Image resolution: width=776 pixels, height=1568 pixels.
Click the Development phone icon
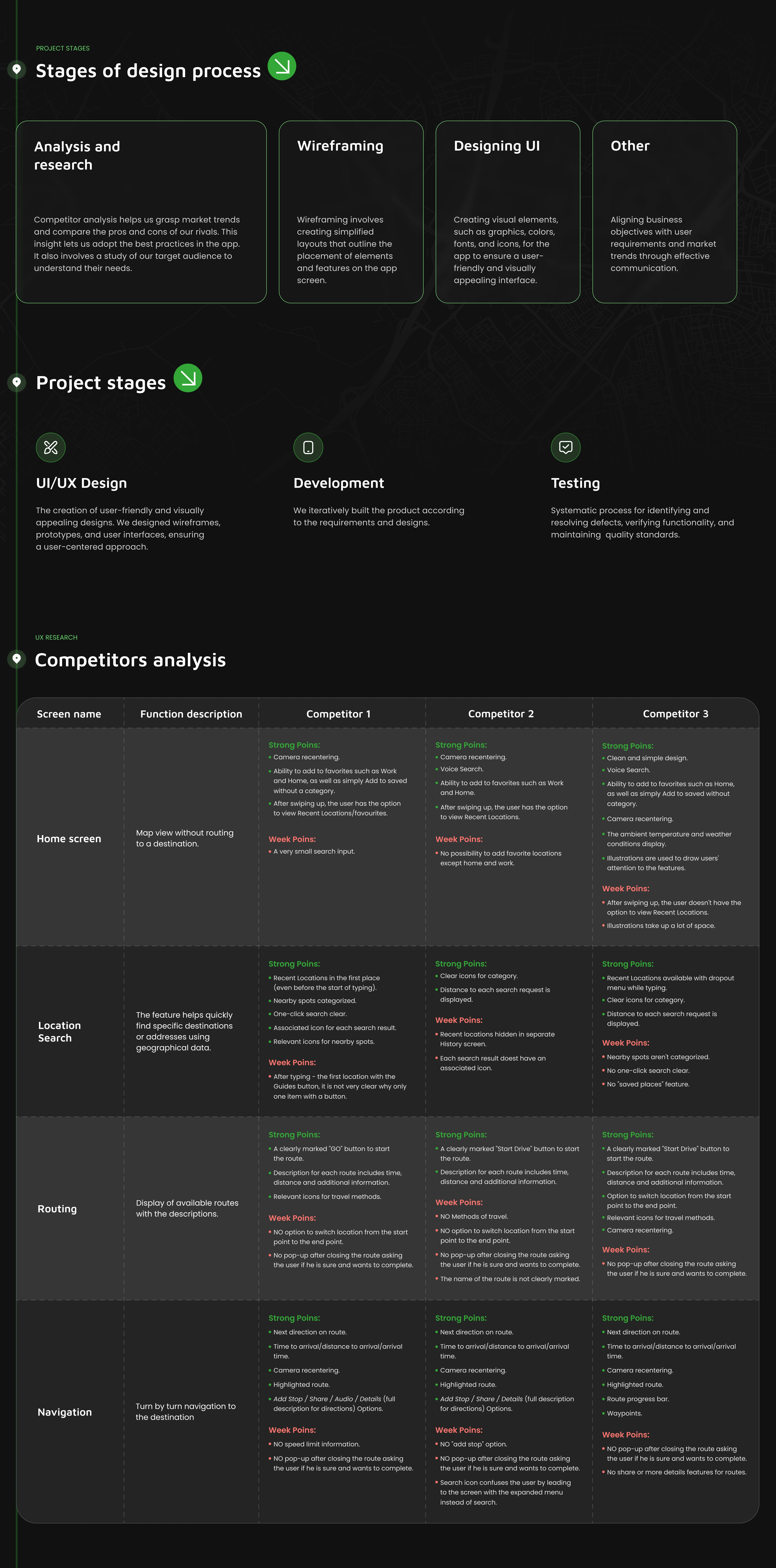tap(308, 448)
